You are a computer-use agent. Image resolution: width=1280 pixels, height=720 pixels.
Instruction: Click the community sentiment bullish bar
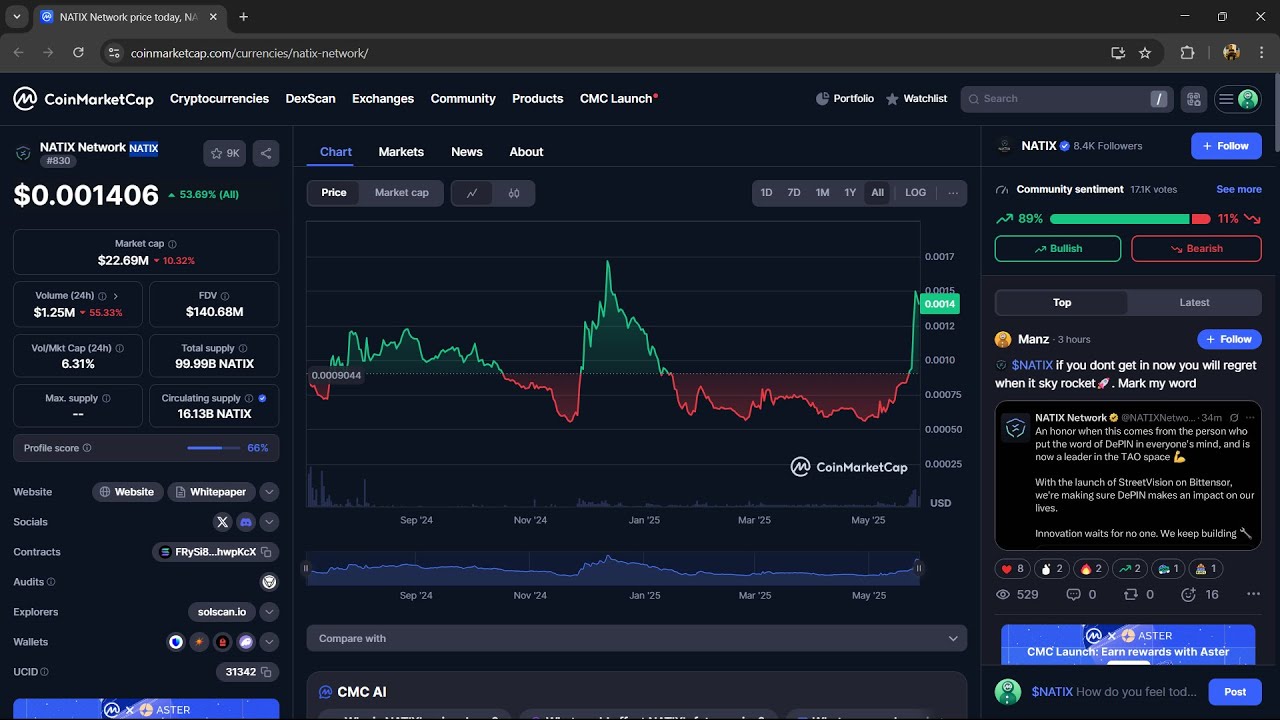click(x=1119, y=219)
